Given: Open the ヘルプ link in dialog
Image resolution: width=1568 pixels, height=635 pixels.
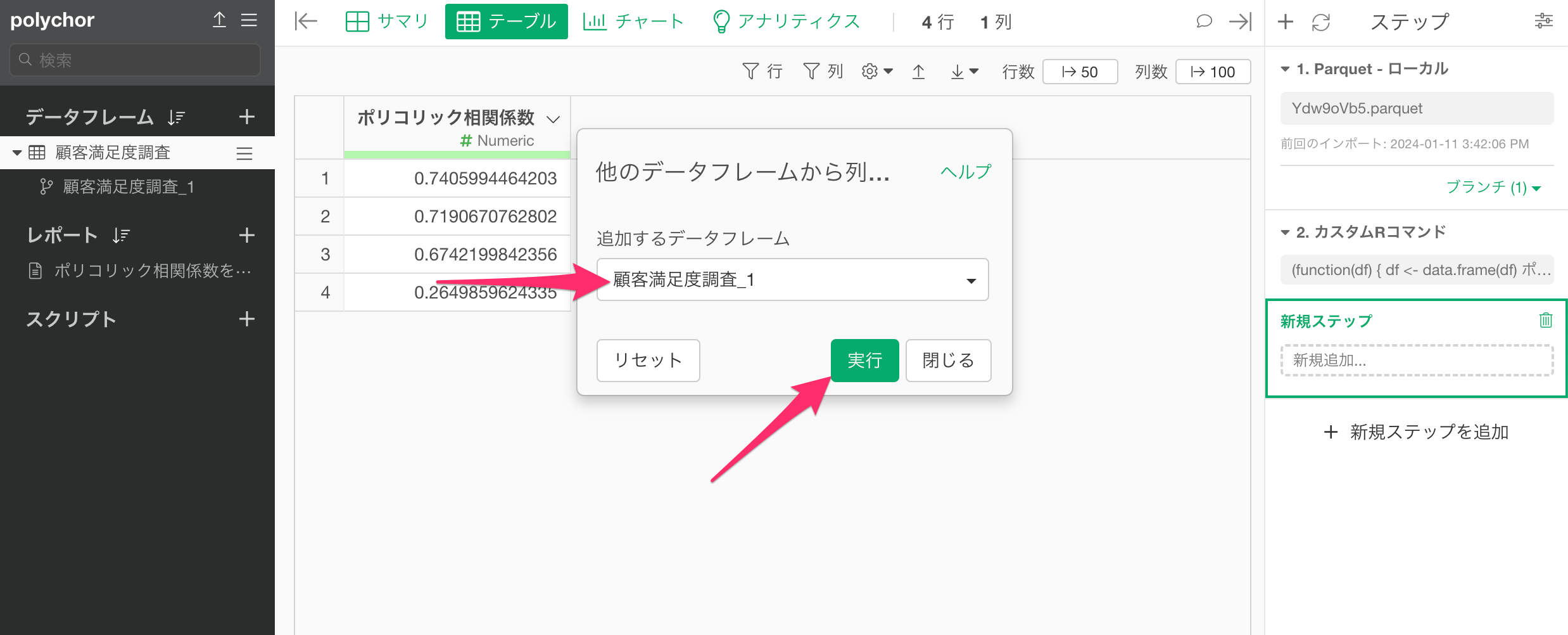Looking at the screenshot, I should (966, 172).
